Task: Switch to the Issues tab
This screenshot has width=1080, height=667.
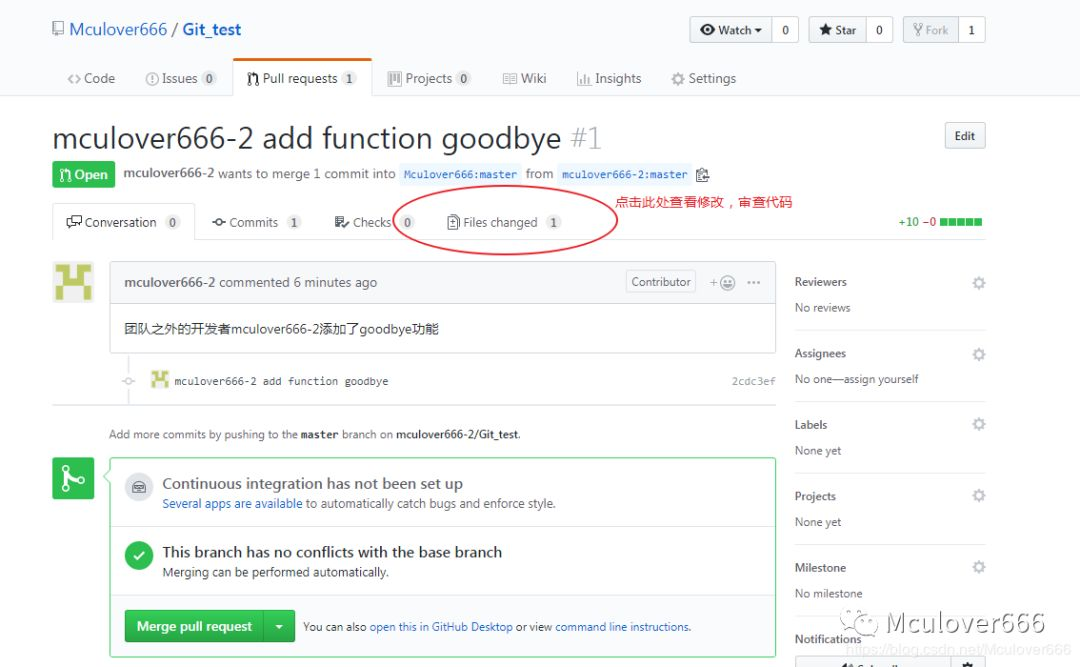Action: click(180, 79)
